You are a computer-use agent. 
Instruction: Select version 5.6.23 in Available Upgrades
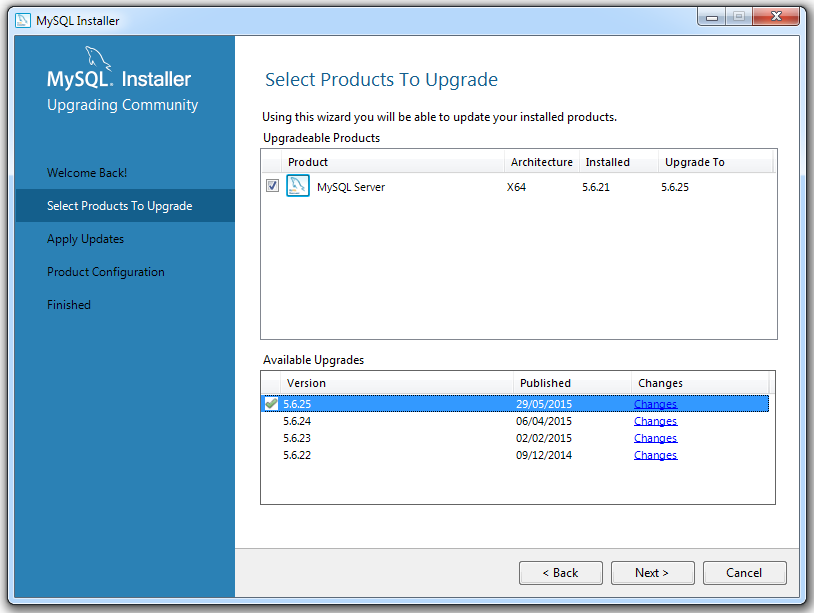tap(515, 438)
